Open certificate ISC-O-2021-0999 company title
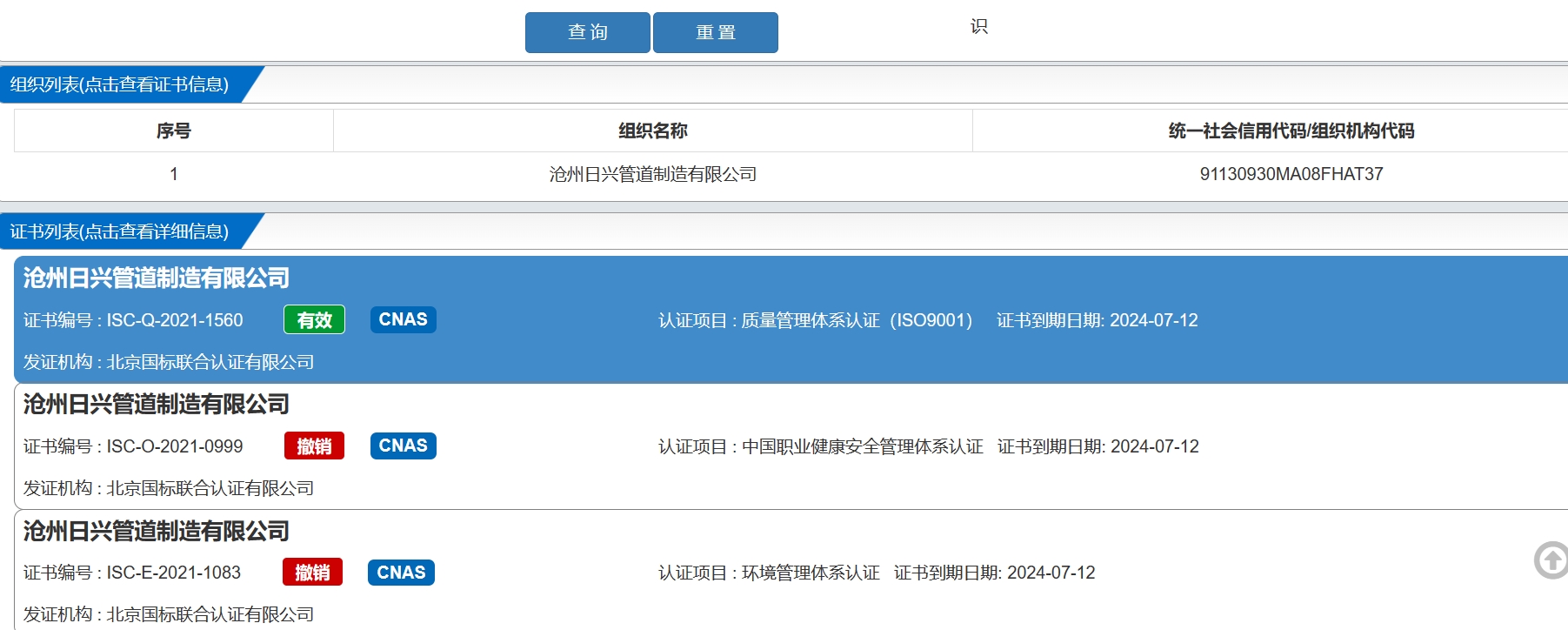The height and width of the screenshot is (630, 1568). click(x=156, y=404)
